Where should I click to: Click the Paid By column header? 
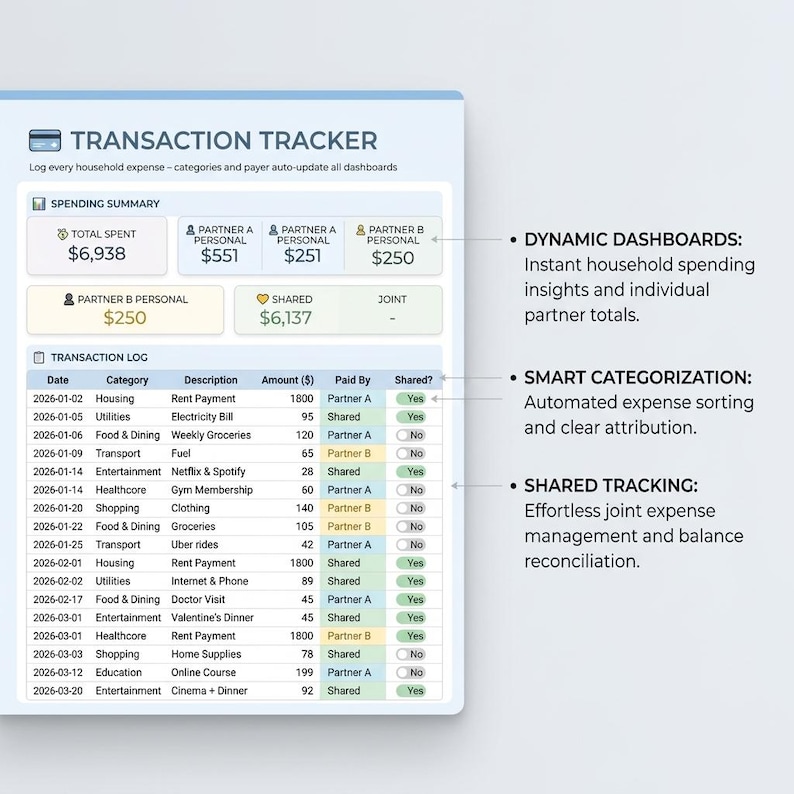[x=352, y=380]
